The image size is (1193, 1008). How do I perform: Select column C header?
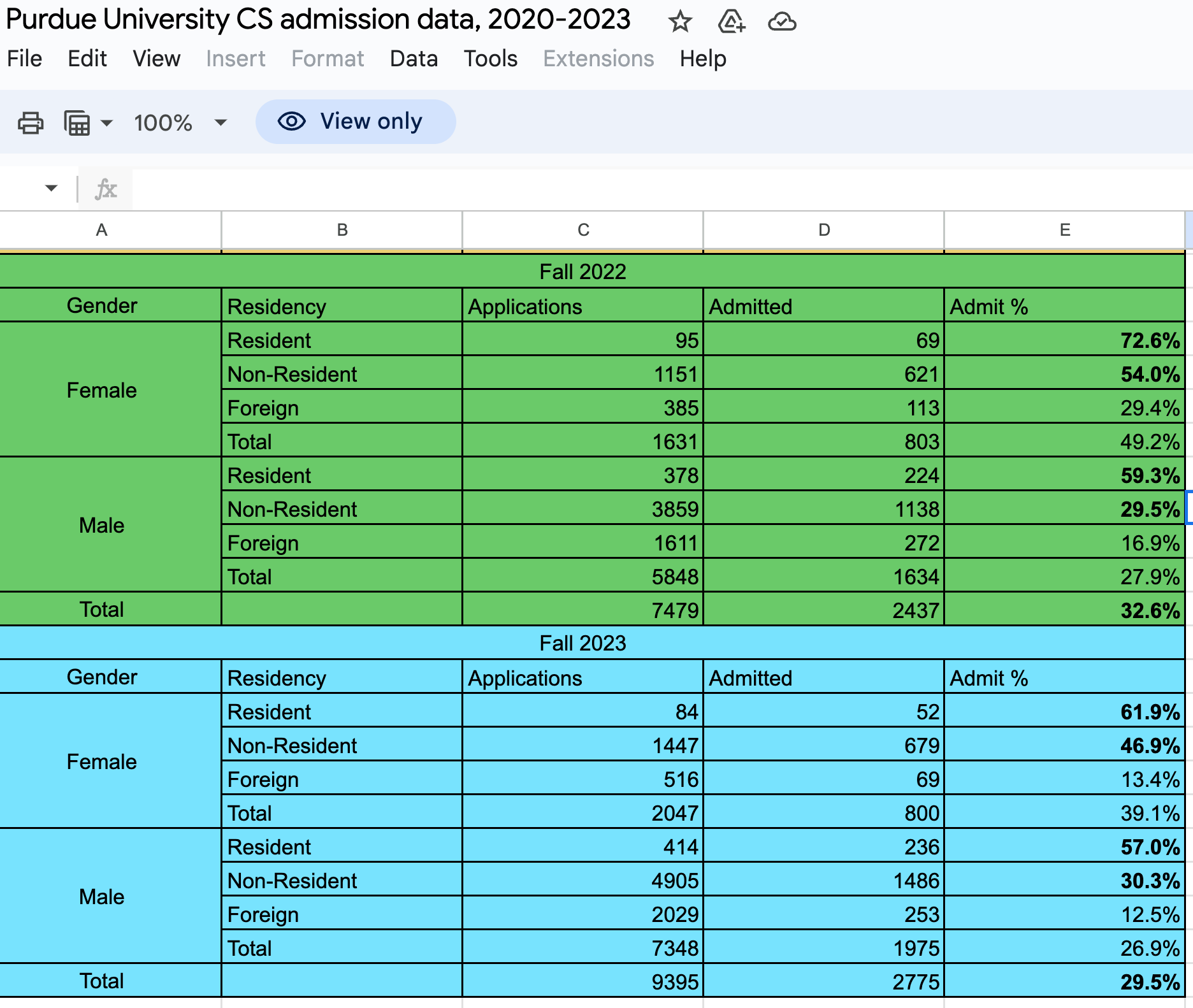[x=582, y=230]
